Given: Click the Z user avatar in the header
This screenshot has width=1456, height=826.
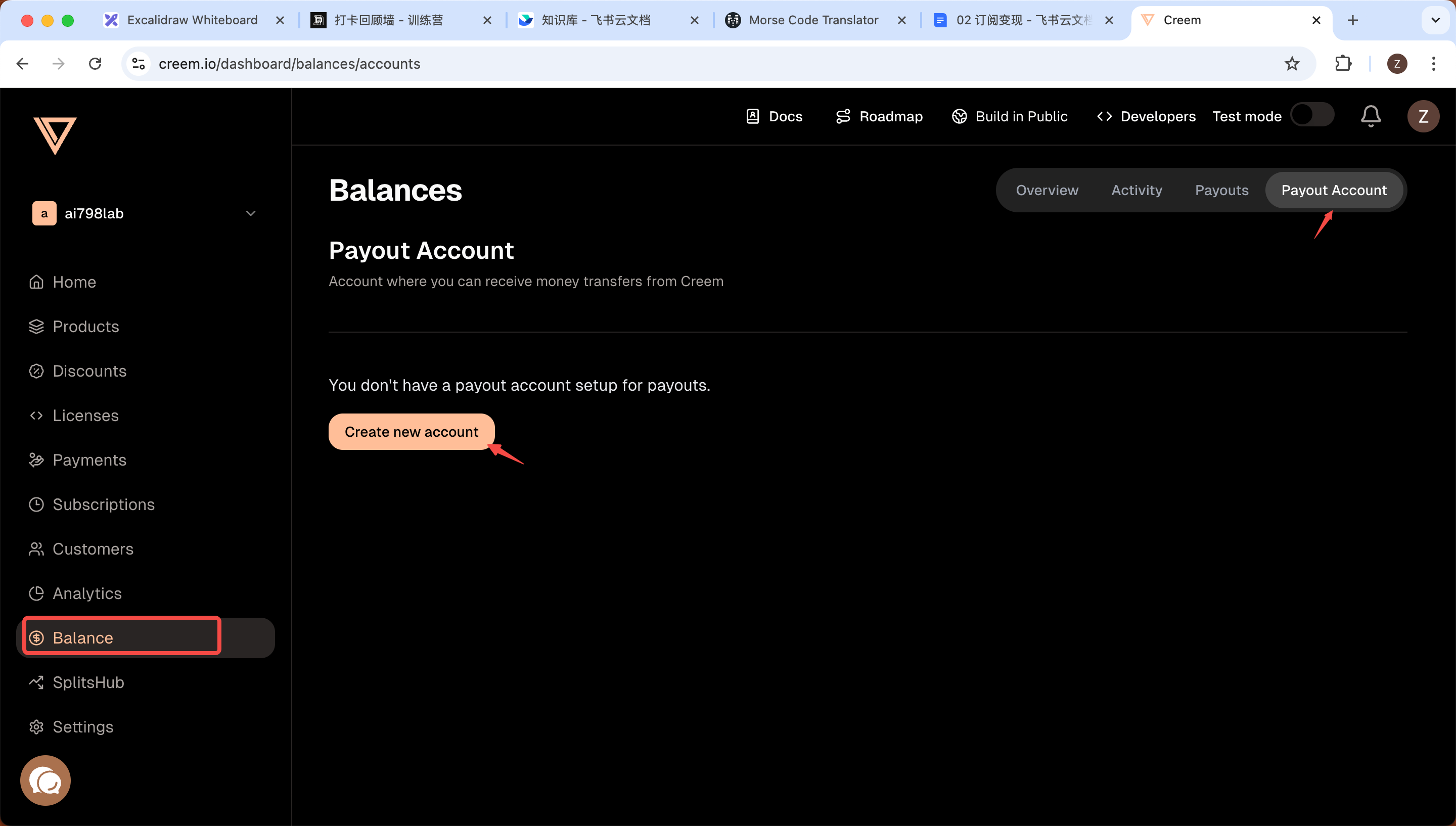Looking at the screenshot, I should pyautogui.click(x=1423, y=116).
